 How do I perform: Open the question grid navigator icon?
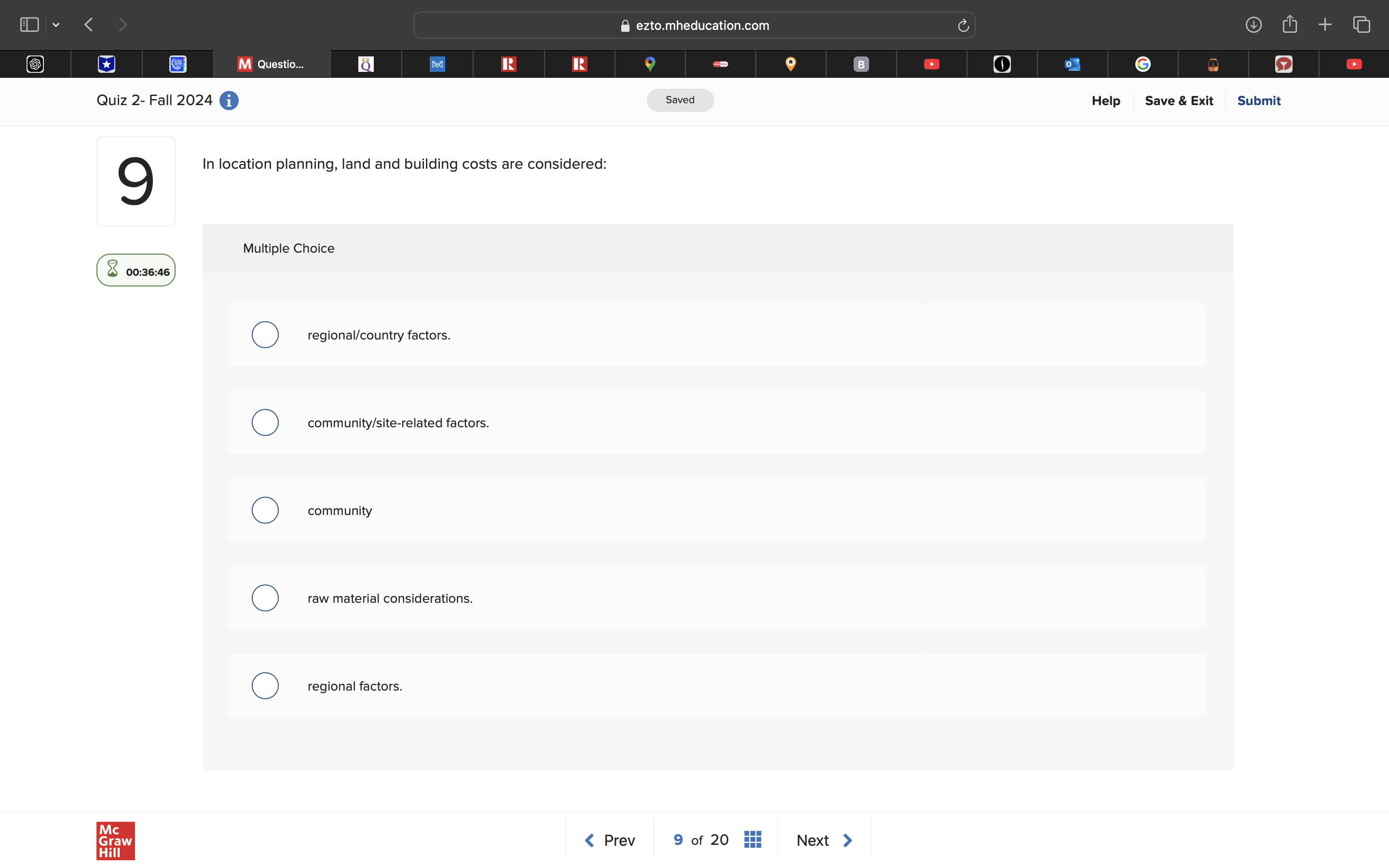(x=752, y=839)
